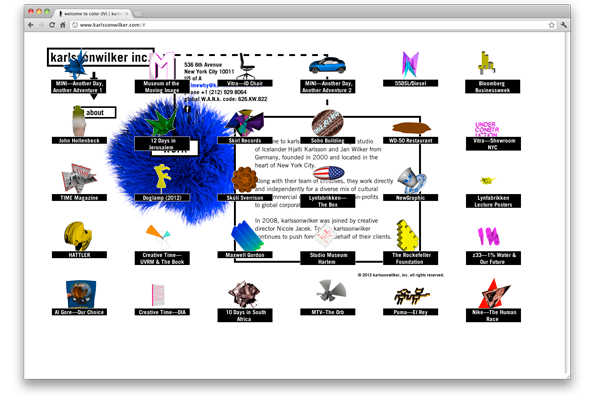Open Lynfabrikken—The Box label
Screen dimensions: 595x395
click(327, 201)
